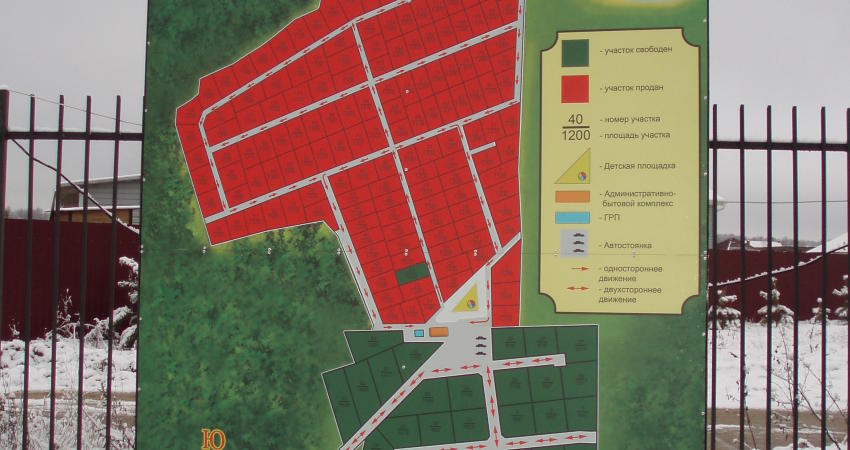Click the 'участок свободен' legend text
This screenshot has width=850, height=450.
636,49
